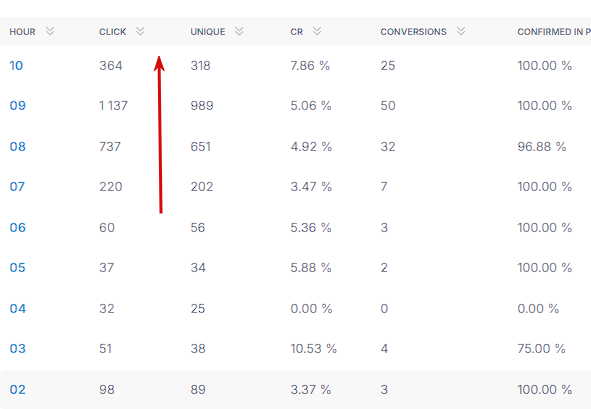Viewport: 591px width, 409px height.
Task: Open hour 08 link
Action: tap(17, 146)
